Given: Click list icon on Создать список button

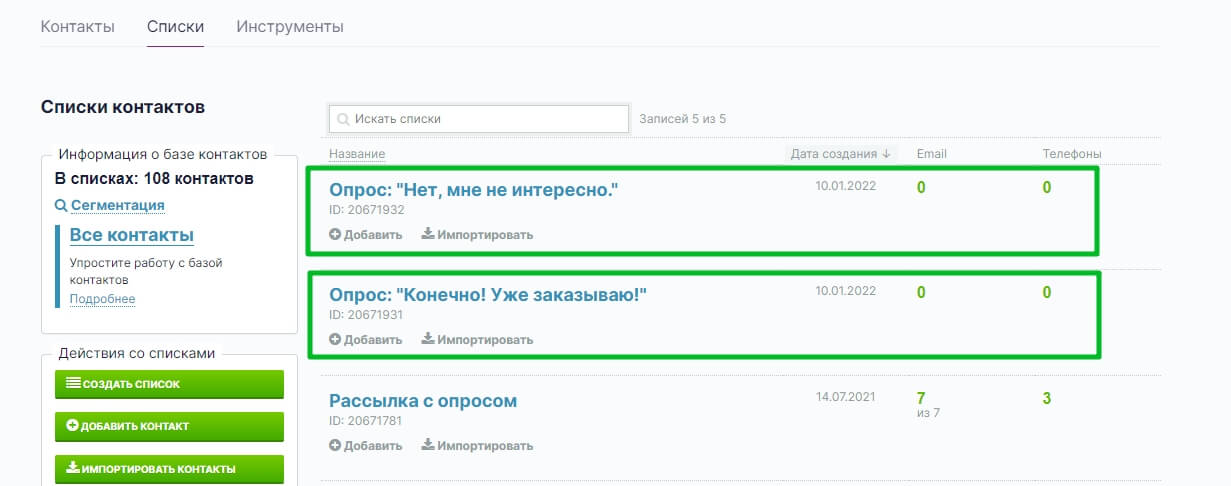Looking at the screenshot, I should tap(72, 383).
